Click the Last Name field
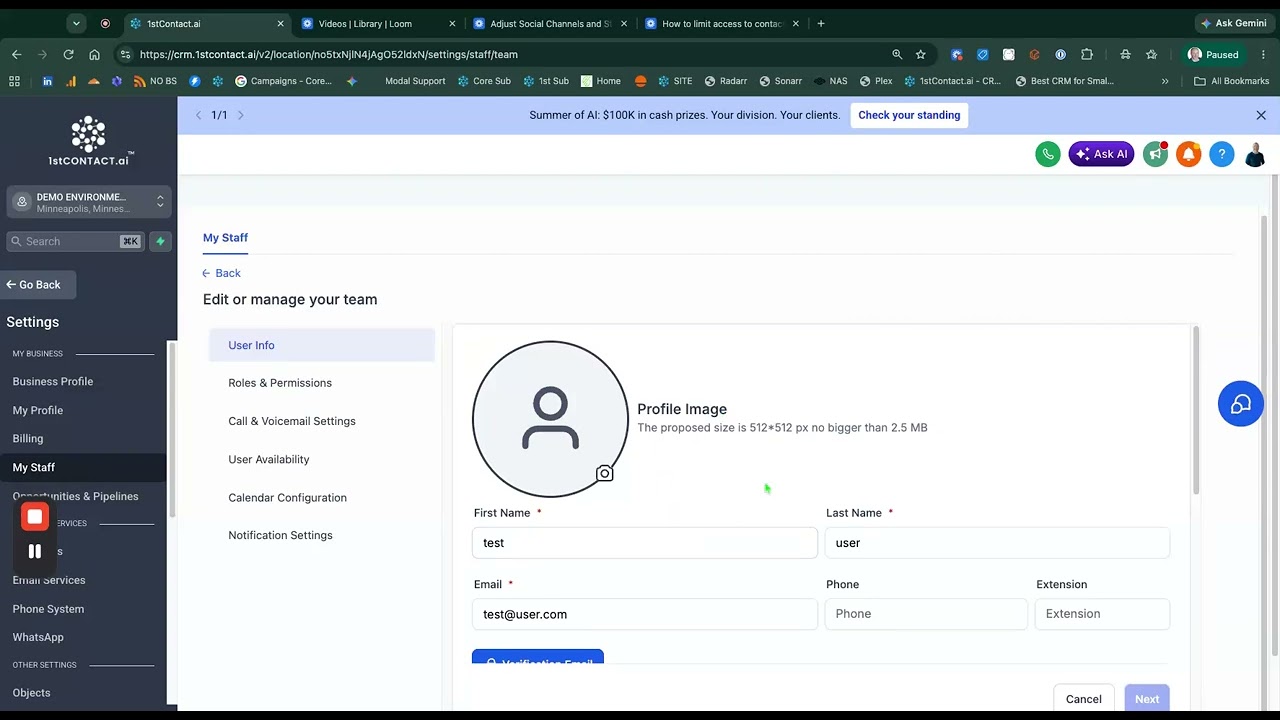1280x720 pixels. point(997,543)
